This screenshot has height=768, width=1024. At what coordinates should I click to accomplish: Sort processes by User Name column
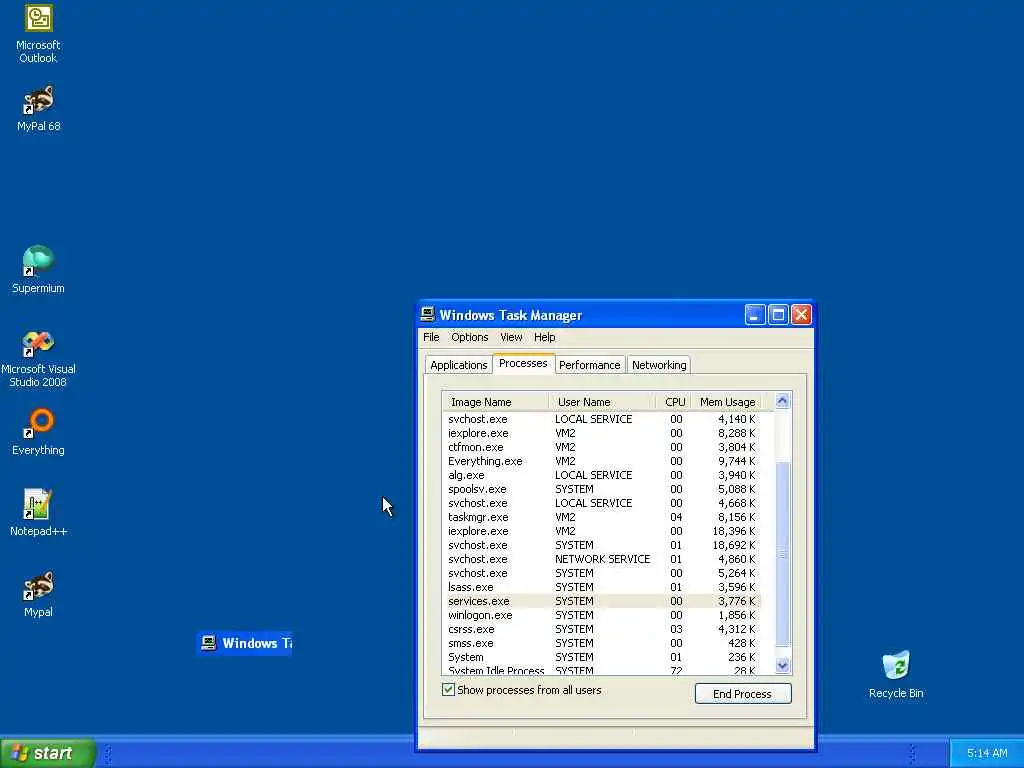click(602, 402)
